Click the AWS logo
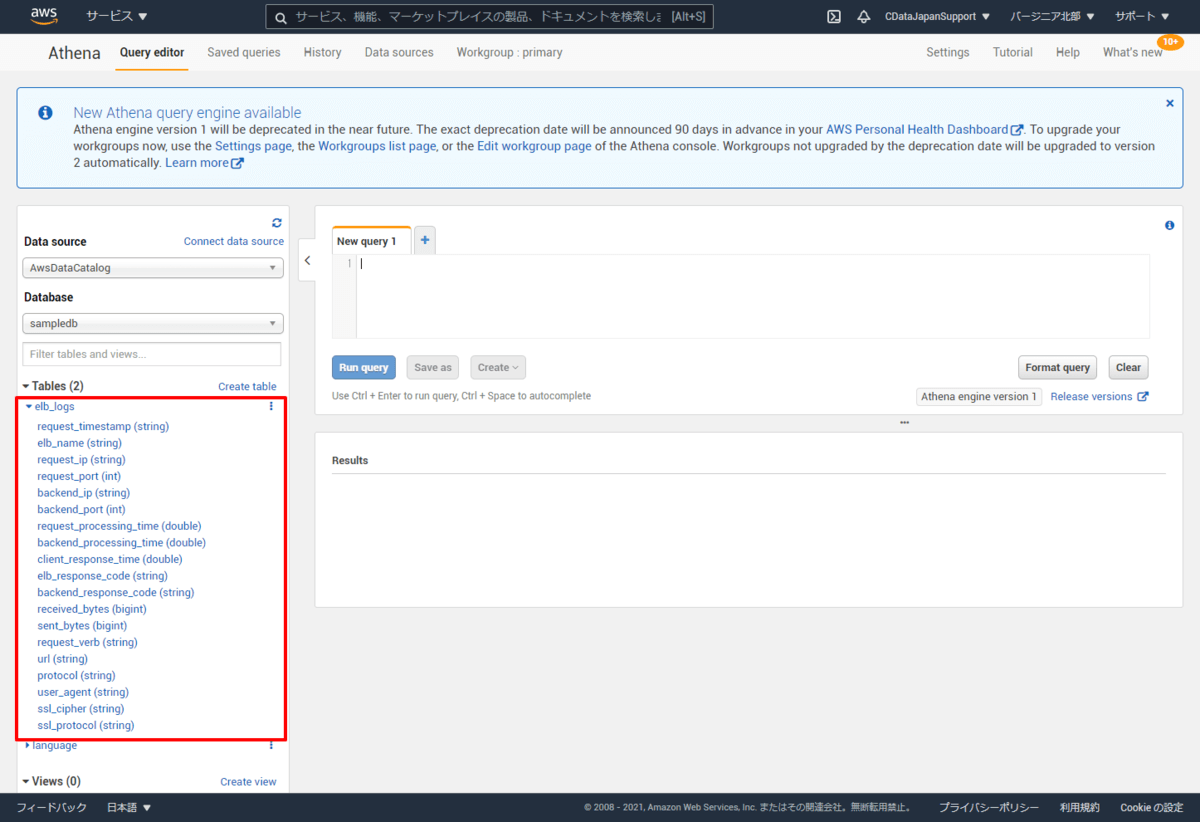Screen dimensions: 1200x822 point(44,15)
